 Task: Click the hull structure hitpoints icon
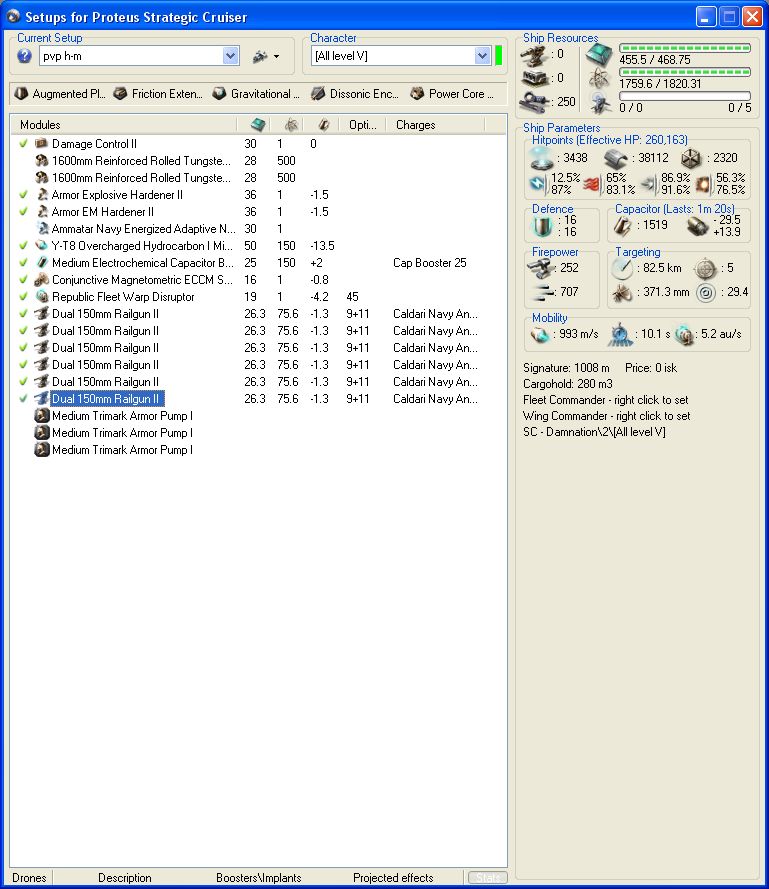coord(691,159)
